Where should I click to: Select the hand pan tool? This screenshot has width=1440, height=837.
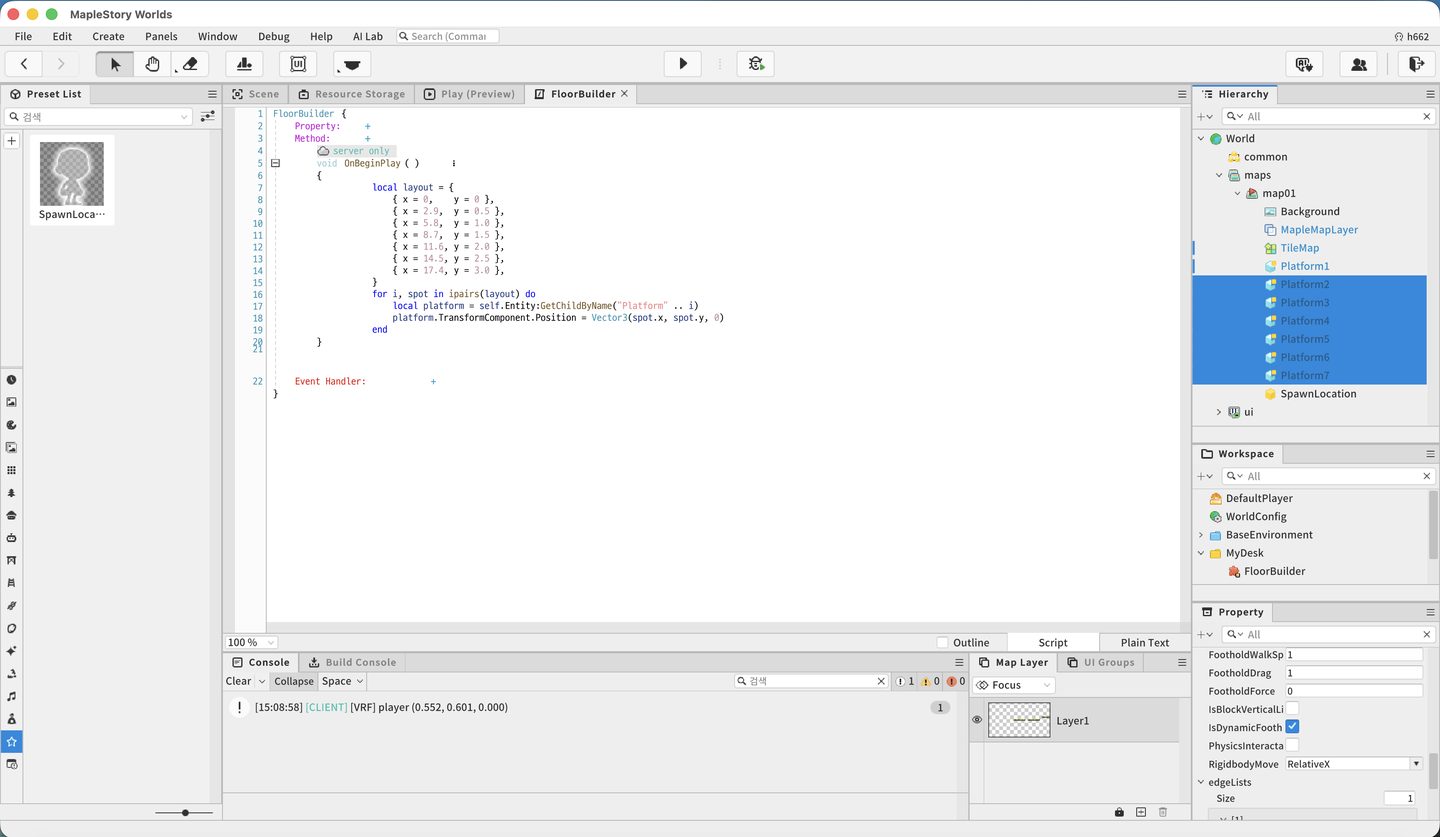click(152, 64)
